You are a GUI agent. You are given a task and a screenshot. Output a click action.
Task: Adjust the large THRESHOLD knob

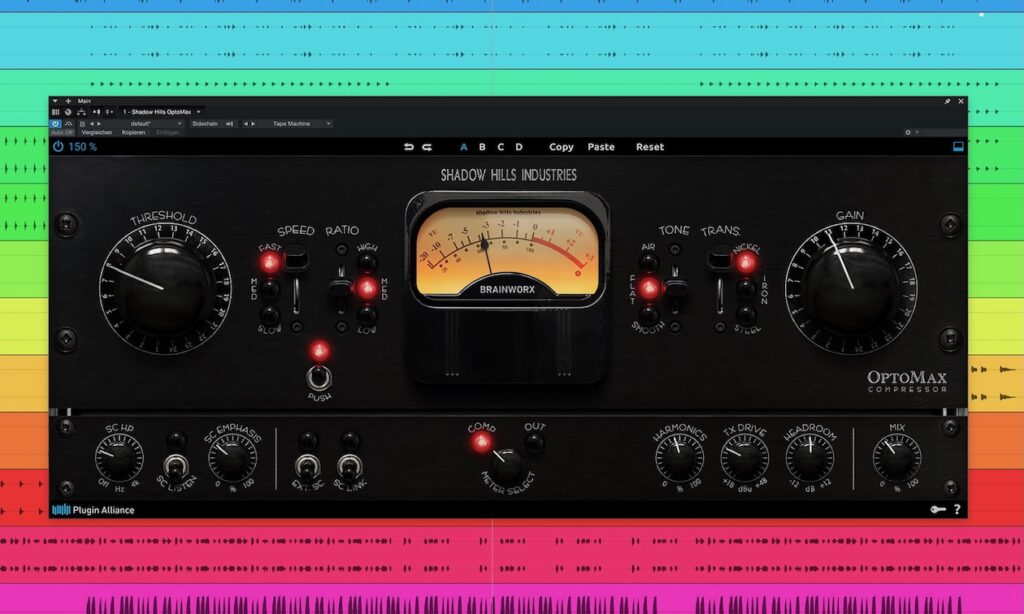(164, 287)
